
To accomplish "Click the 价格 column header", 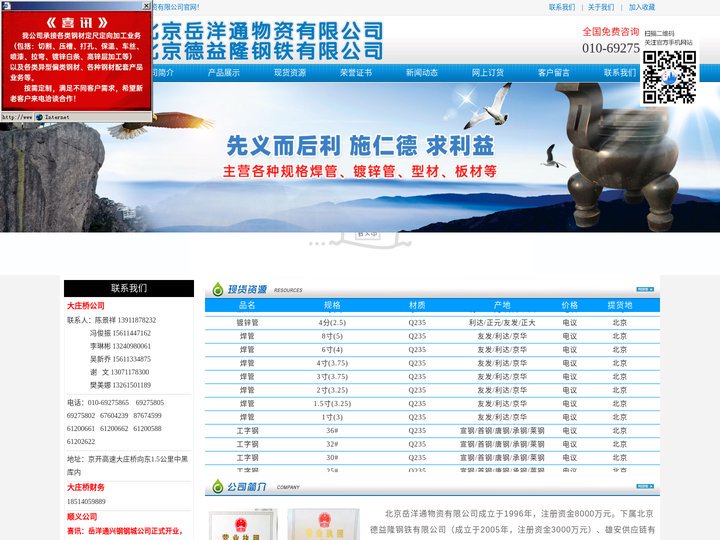I will (569, 305).
